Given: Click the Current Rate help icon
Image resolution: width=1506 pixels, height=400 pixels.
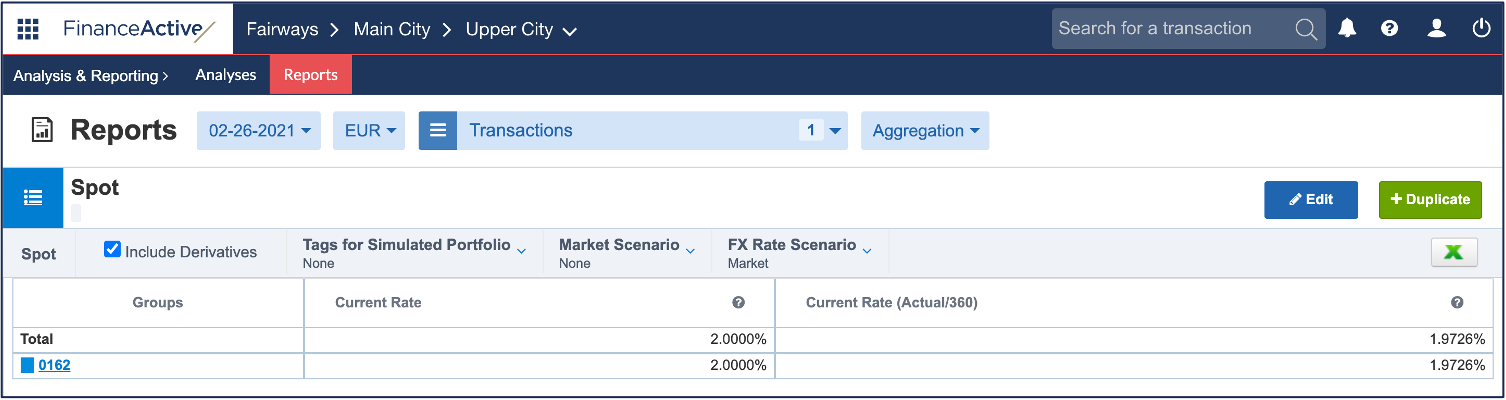Looking at the screenshot, I should 738,303.
